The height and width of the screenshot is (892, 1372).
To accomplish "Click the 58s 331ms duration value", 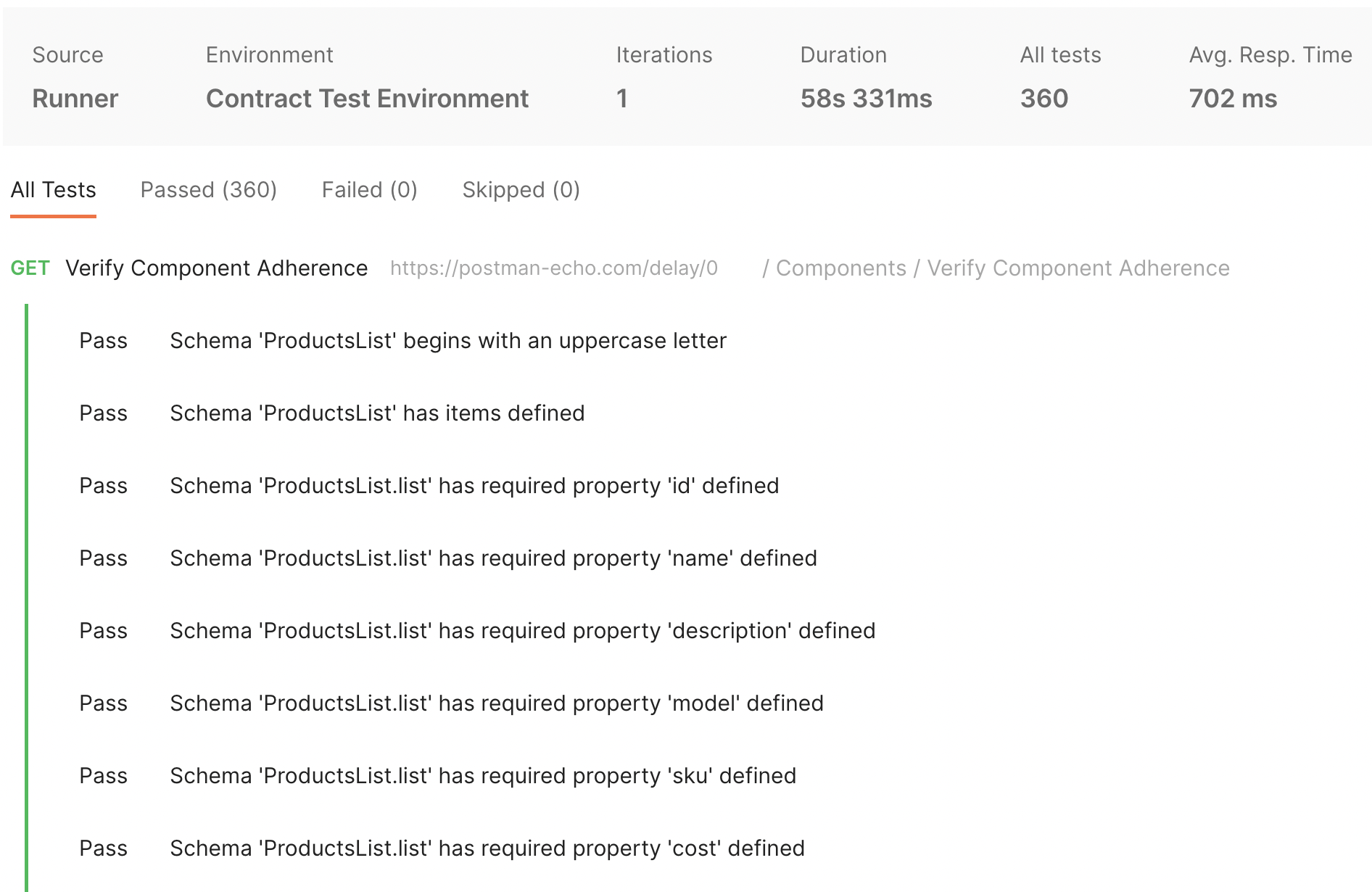I will click(866, 99).
